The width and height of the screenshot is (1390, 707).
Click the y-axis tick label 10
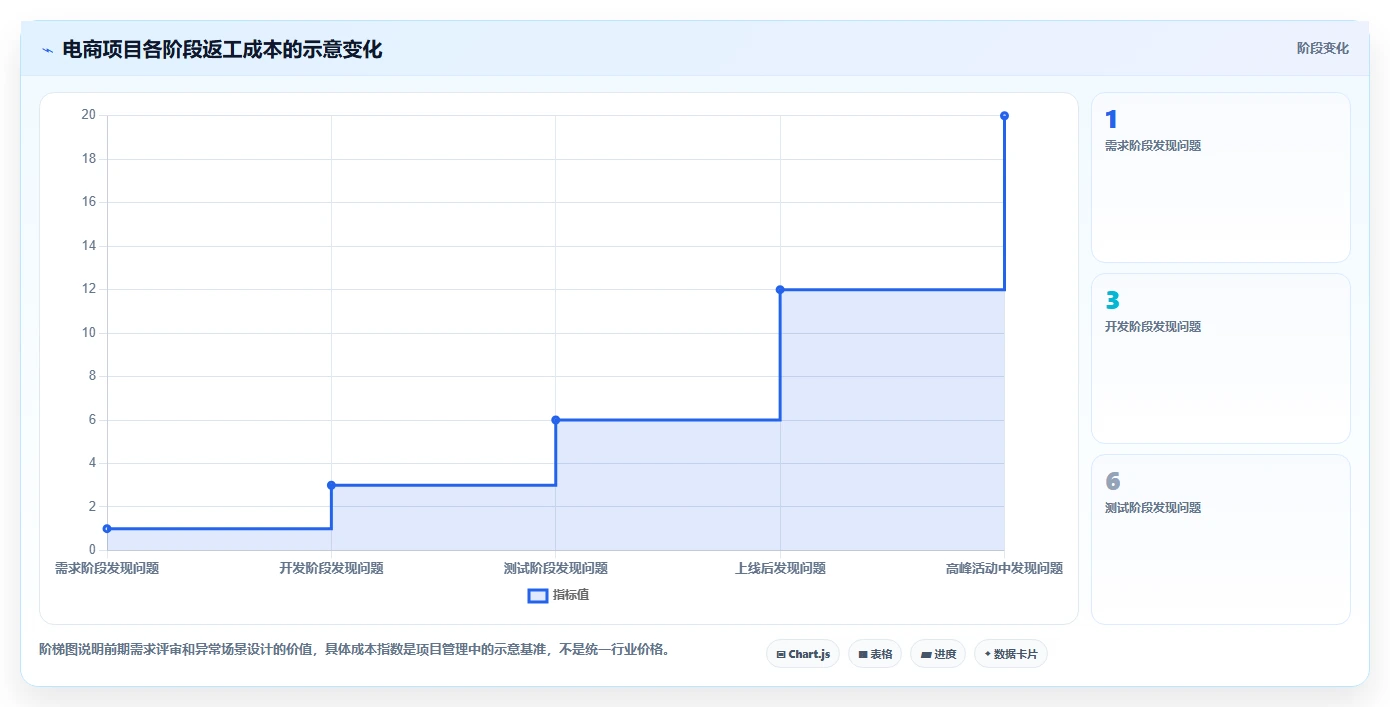pos(89,333)
